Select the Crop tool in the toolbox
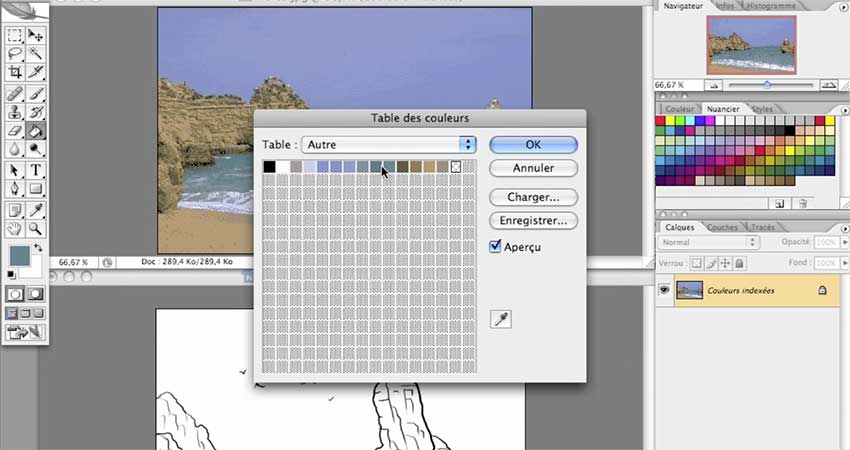 [15, 73]
